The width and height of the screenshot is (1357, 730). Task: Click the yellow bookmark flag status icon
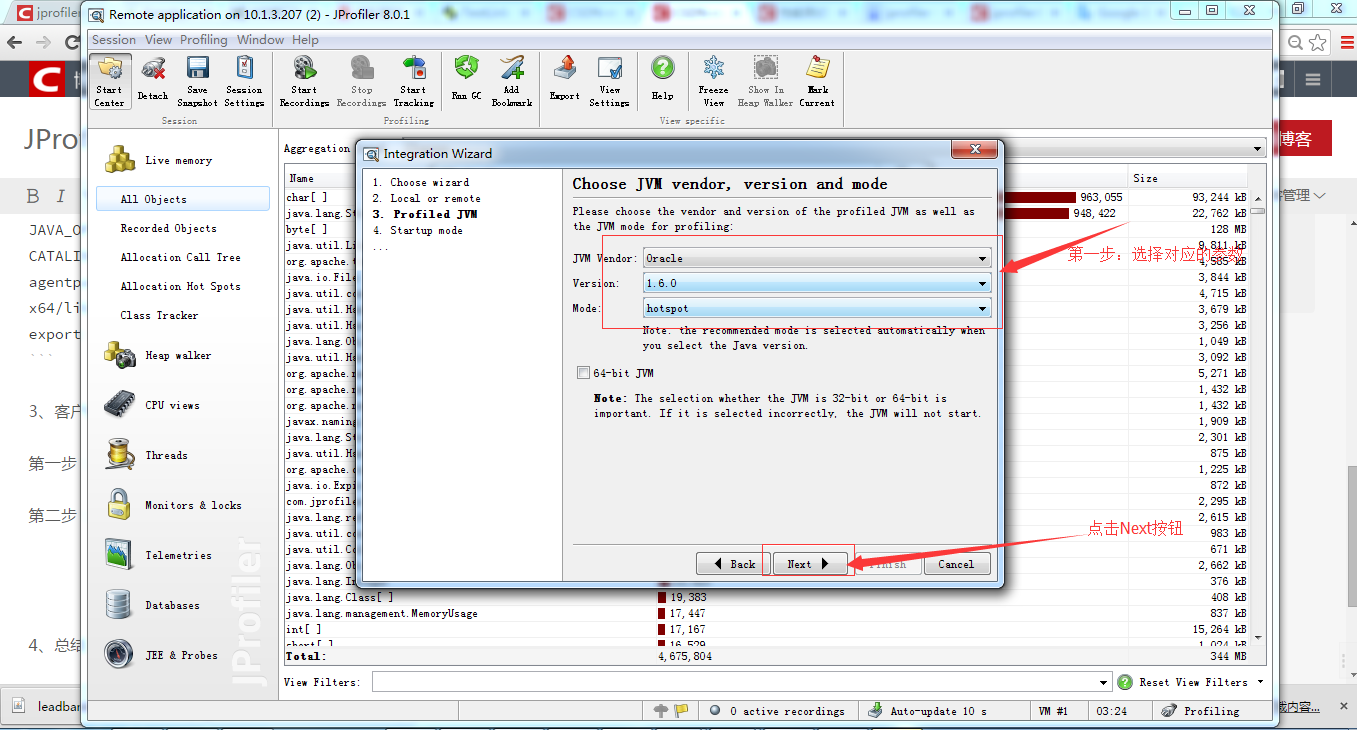pos(681,711)
